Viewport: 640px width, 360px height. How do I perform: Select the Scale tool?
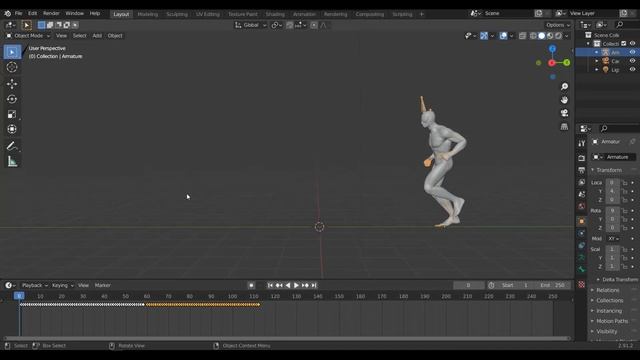[12, 114]
